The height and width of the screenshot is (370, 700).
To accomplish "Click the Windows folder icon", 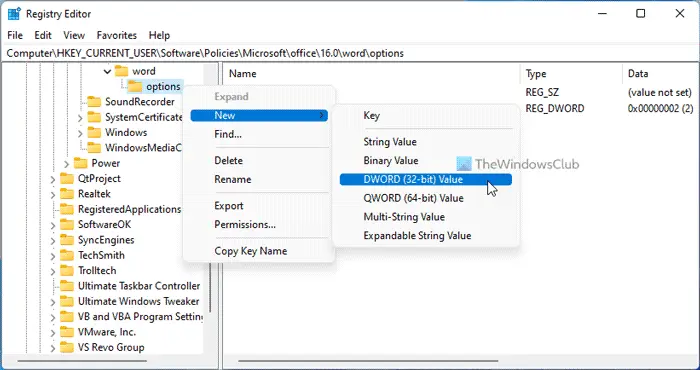I will (x=94, y=133).
